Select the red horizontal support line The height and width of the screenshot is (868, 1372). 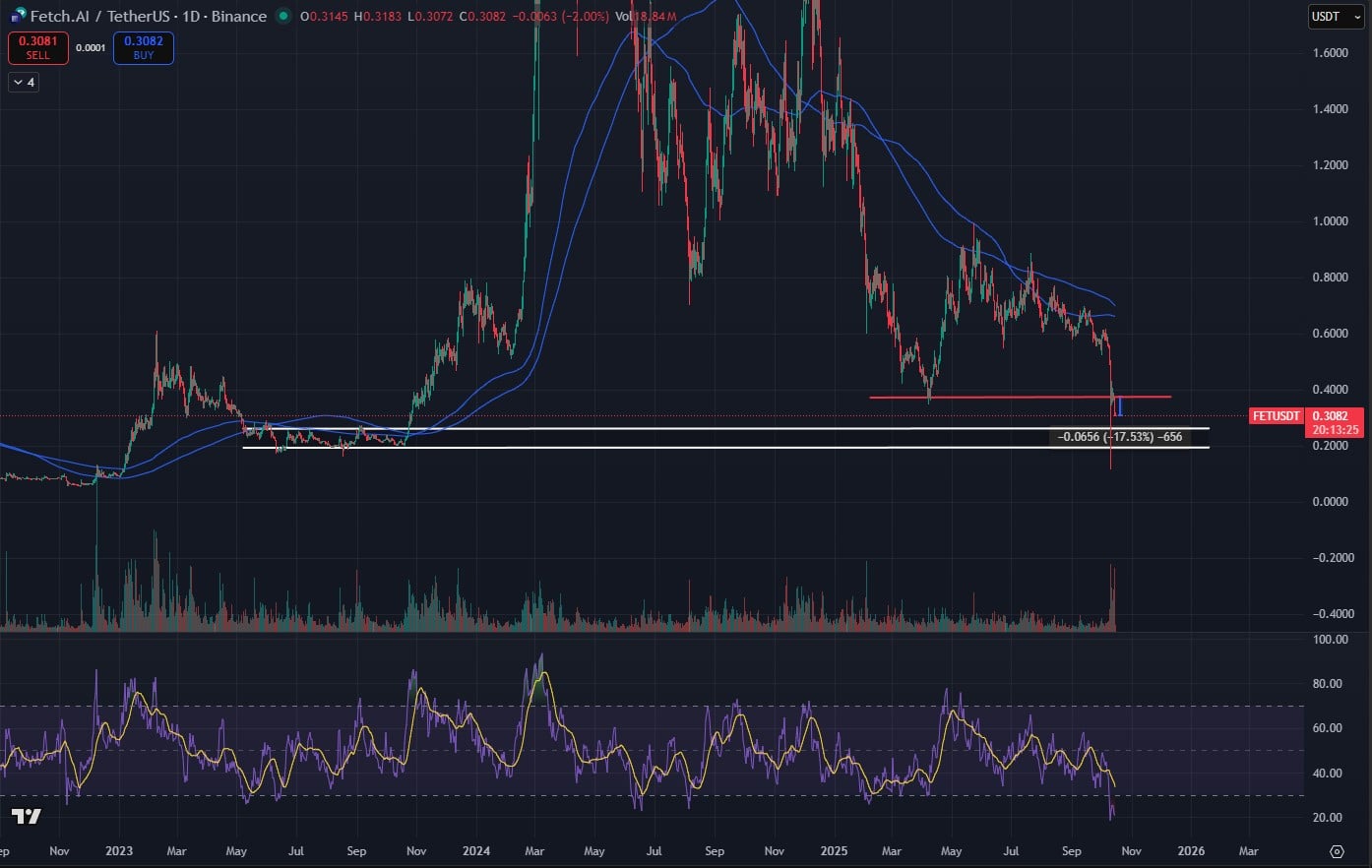[x=984, y=397]
